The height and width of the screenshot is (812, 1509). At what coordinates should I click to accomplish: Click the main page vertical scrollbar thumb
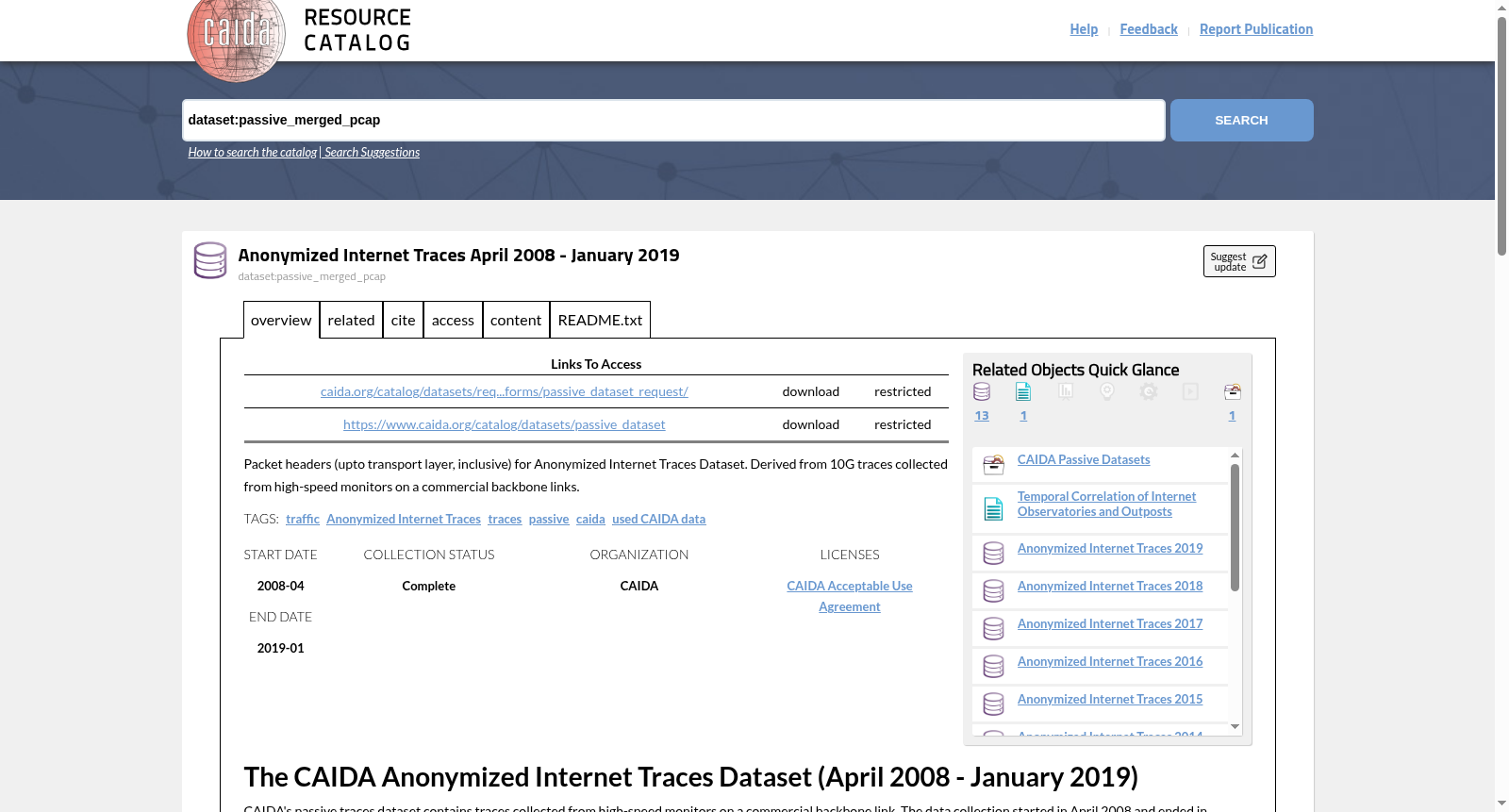[x=1501, y=136]
